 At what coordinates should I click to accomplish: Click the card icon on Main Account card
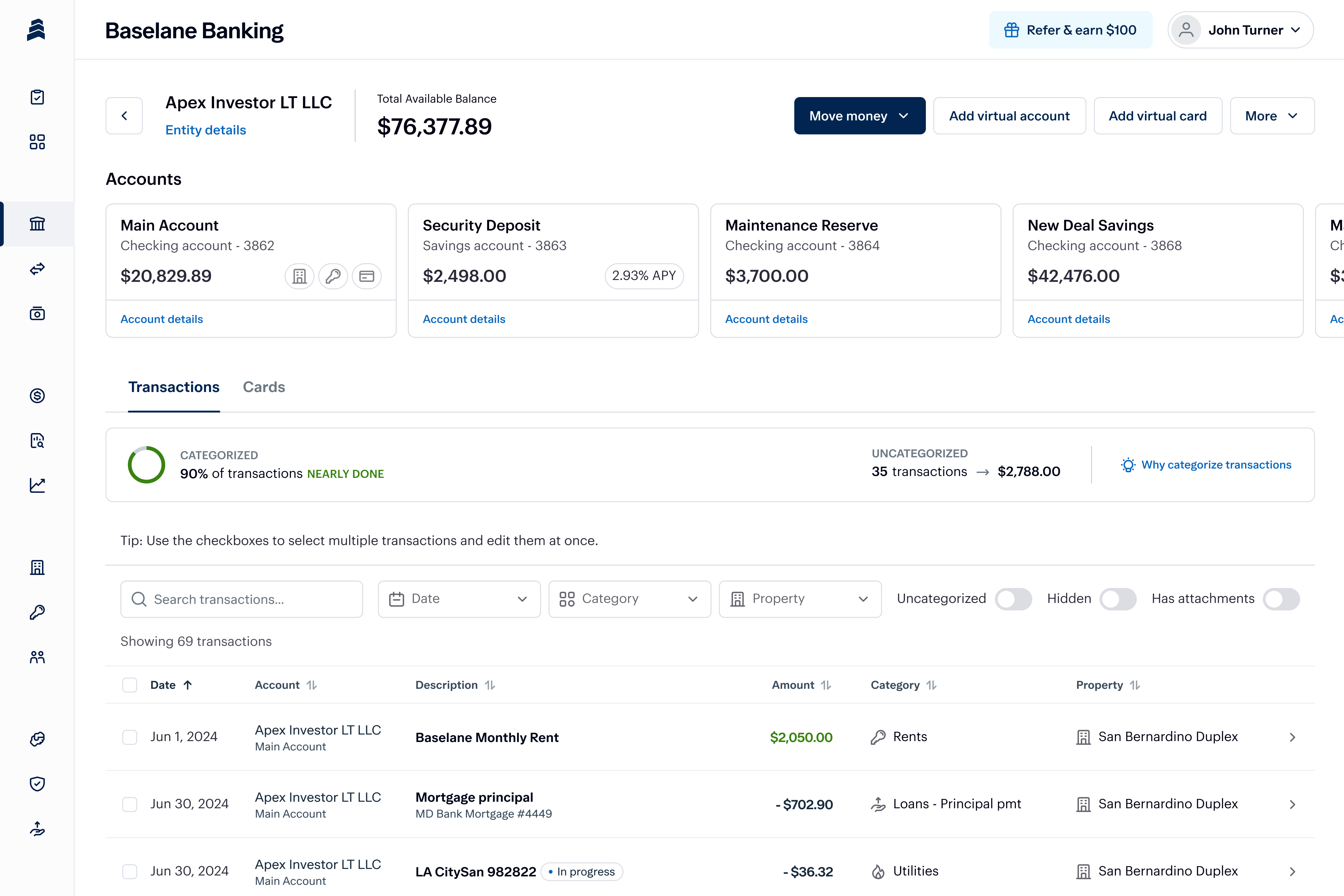point(366,277)
